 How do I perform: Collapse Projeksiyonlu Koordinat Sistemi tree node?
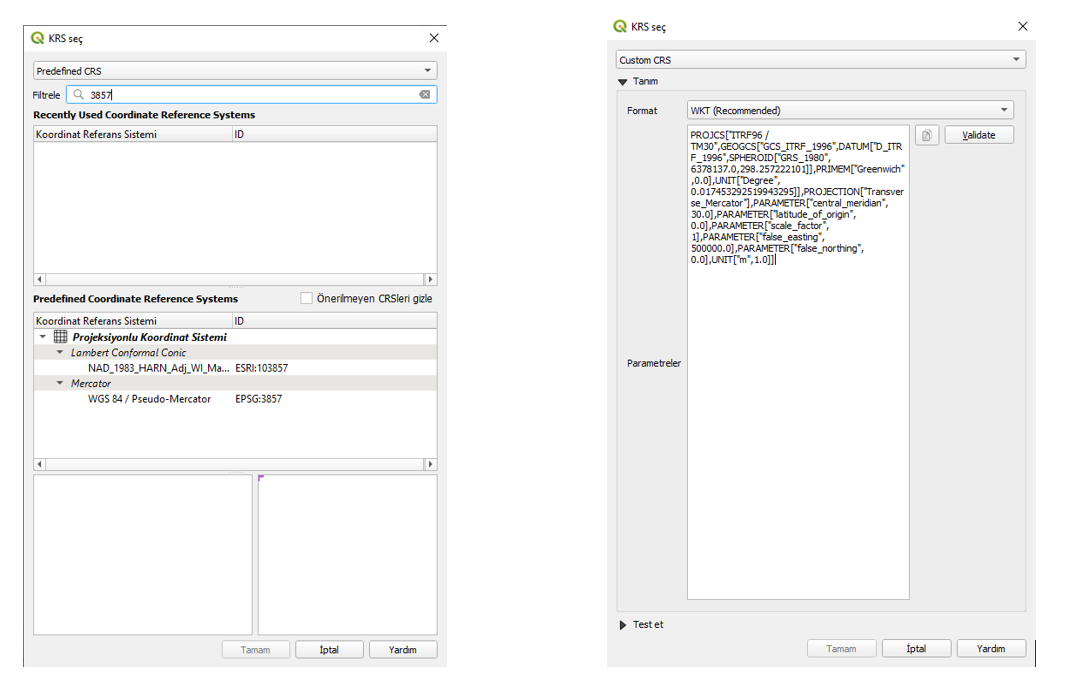point(43,337)
